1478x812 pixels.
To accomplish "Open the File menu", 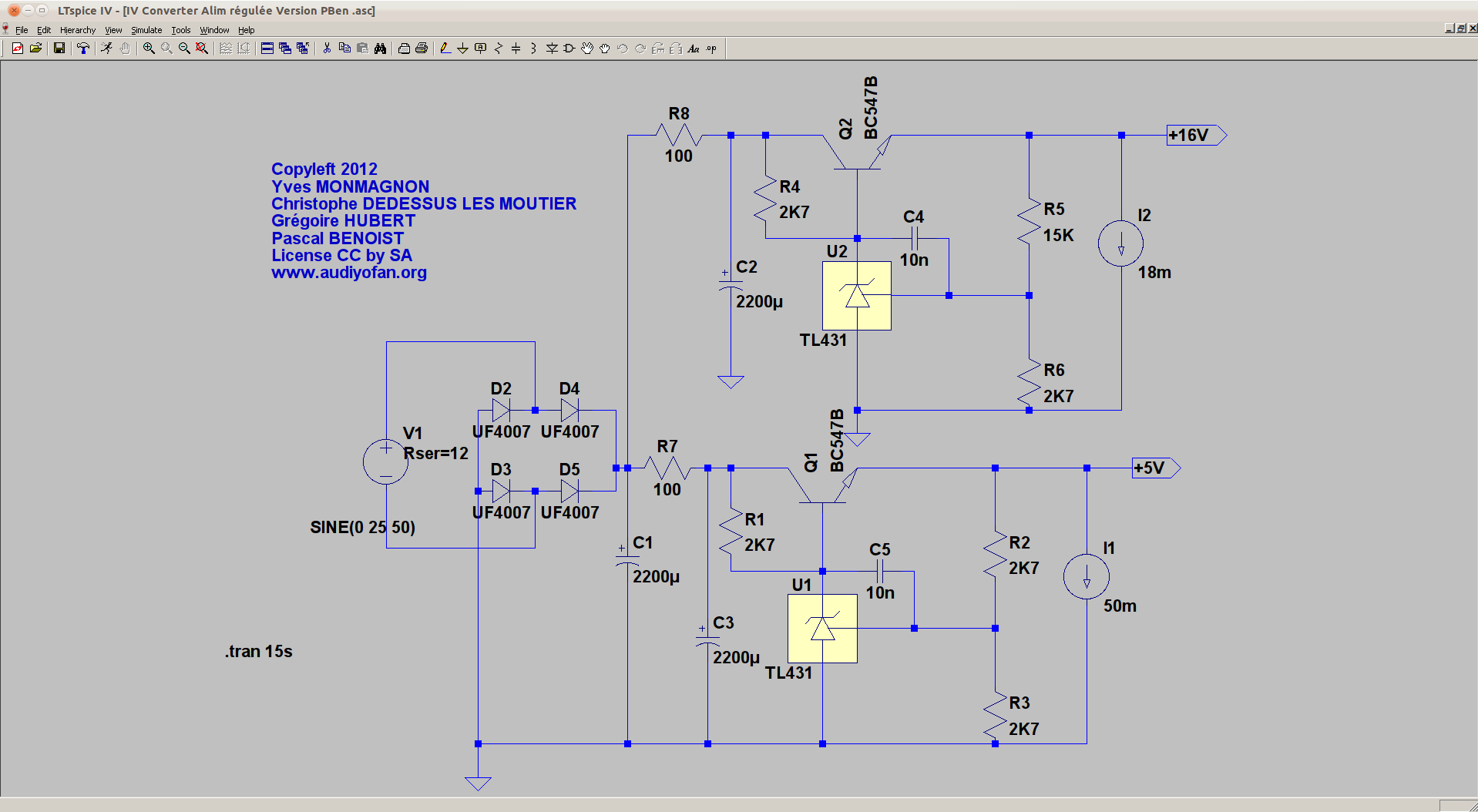I will click(x=22, y=30).
